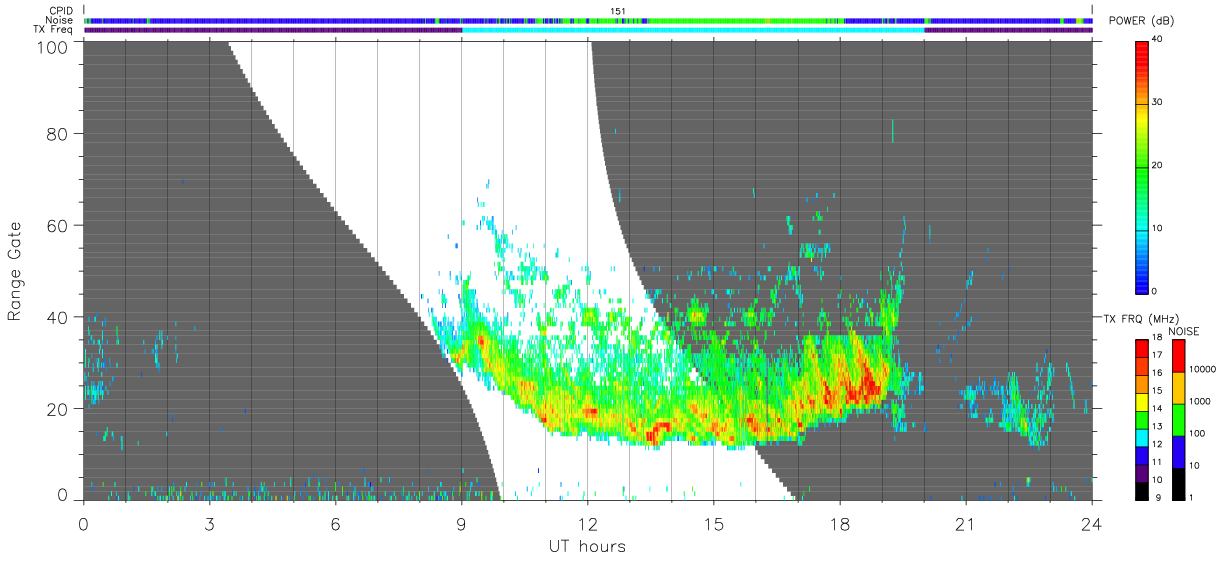Click the cyan 12 MHz swatch in the TX FRQ legend
This screenshot has width=1228, height=567.
click(1143, 437)
